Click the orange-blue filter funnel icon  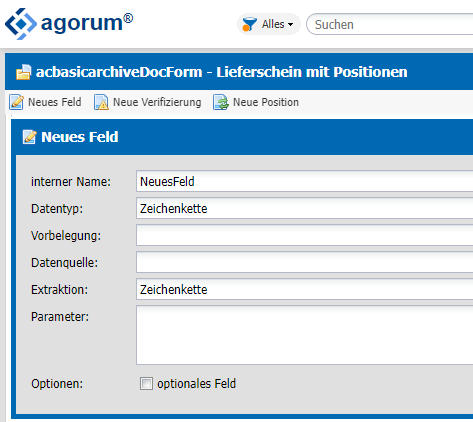coord(249,24)
